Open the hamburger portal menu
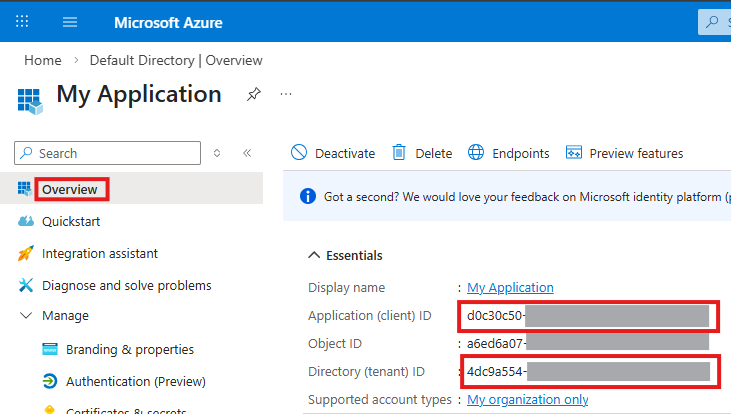The width and height of the screenshot is (731, 414). [70, 21]
